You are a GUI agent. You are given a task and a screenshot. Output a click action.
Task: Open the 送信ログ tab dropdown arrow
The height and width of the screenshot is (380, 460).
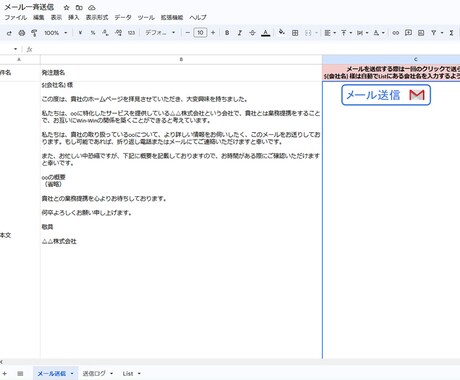coord(111,374)
